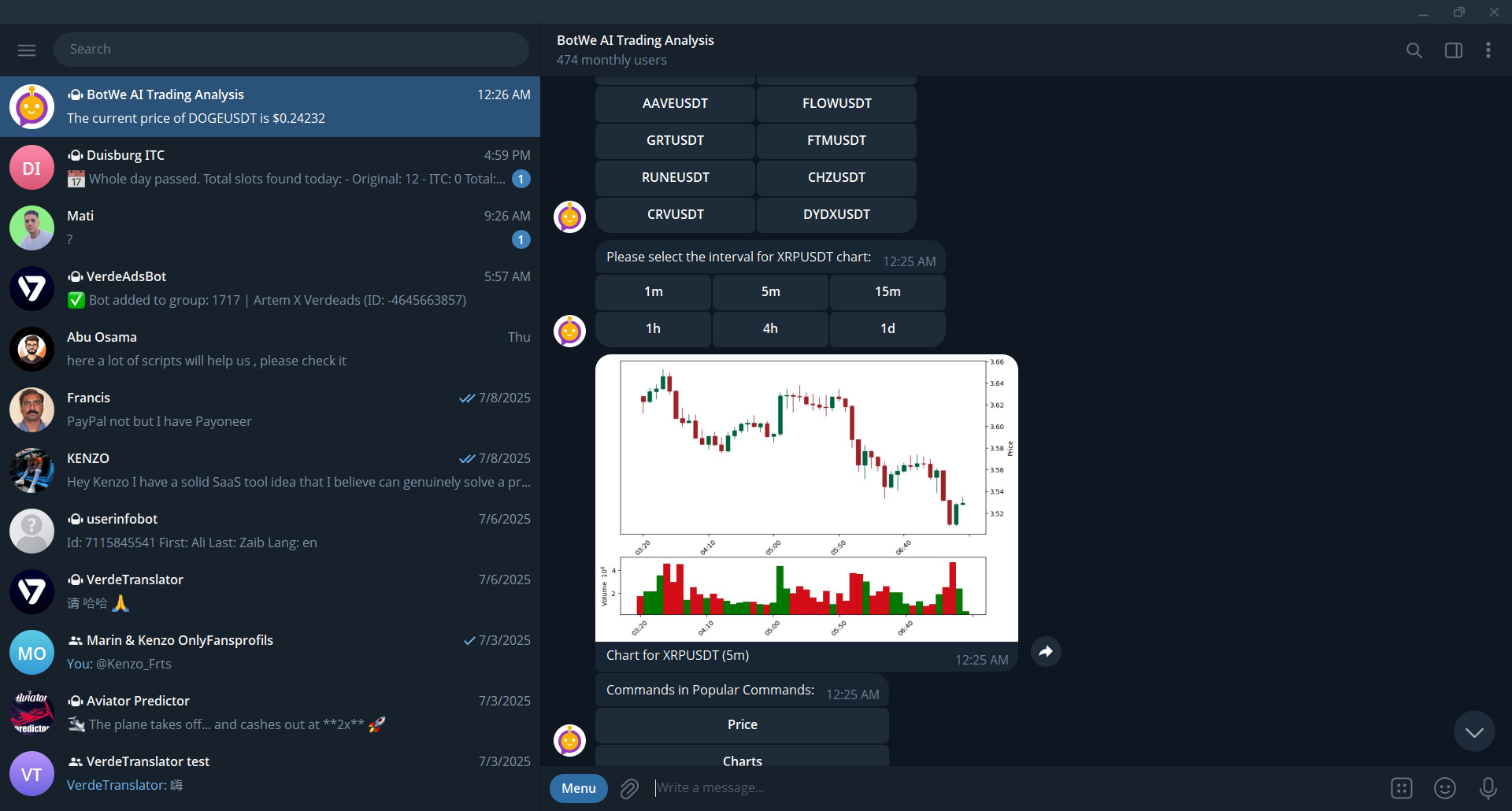Select FLOWUSDT pair
The width and height of the screenshot is (1512, 811).
[x=836, y=104]
